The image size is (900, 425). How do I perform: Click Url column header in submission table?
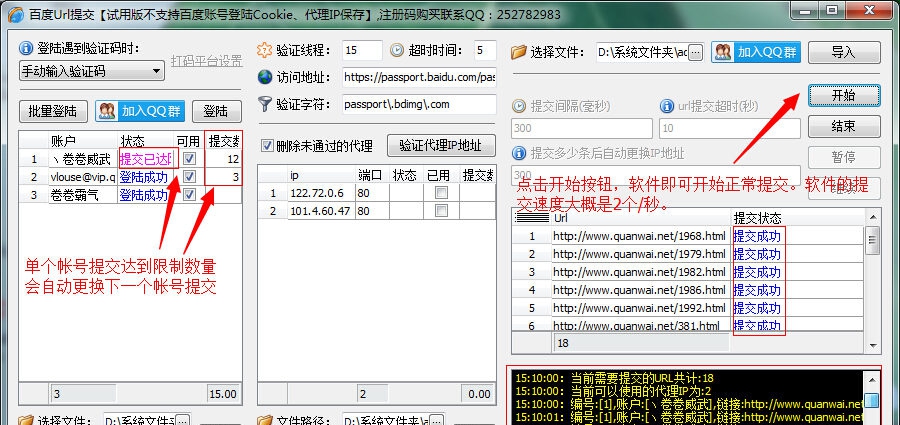click(641, 218)
